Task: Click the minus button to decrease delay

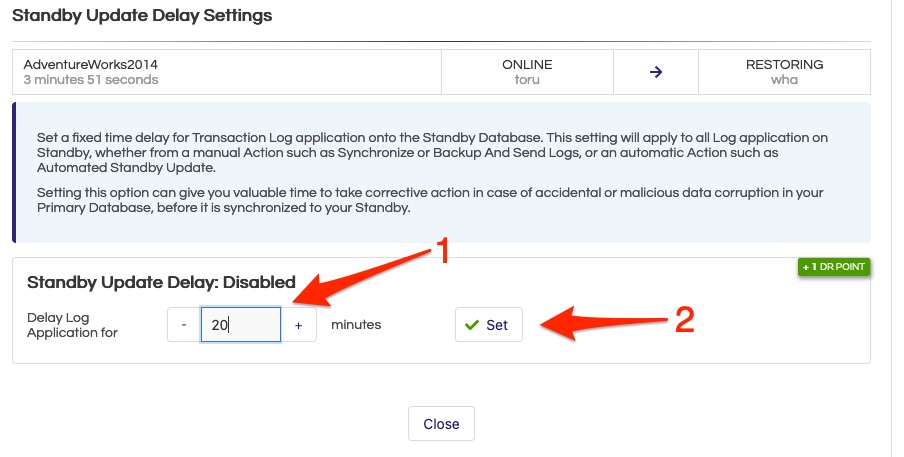Action: pos(184,325)
